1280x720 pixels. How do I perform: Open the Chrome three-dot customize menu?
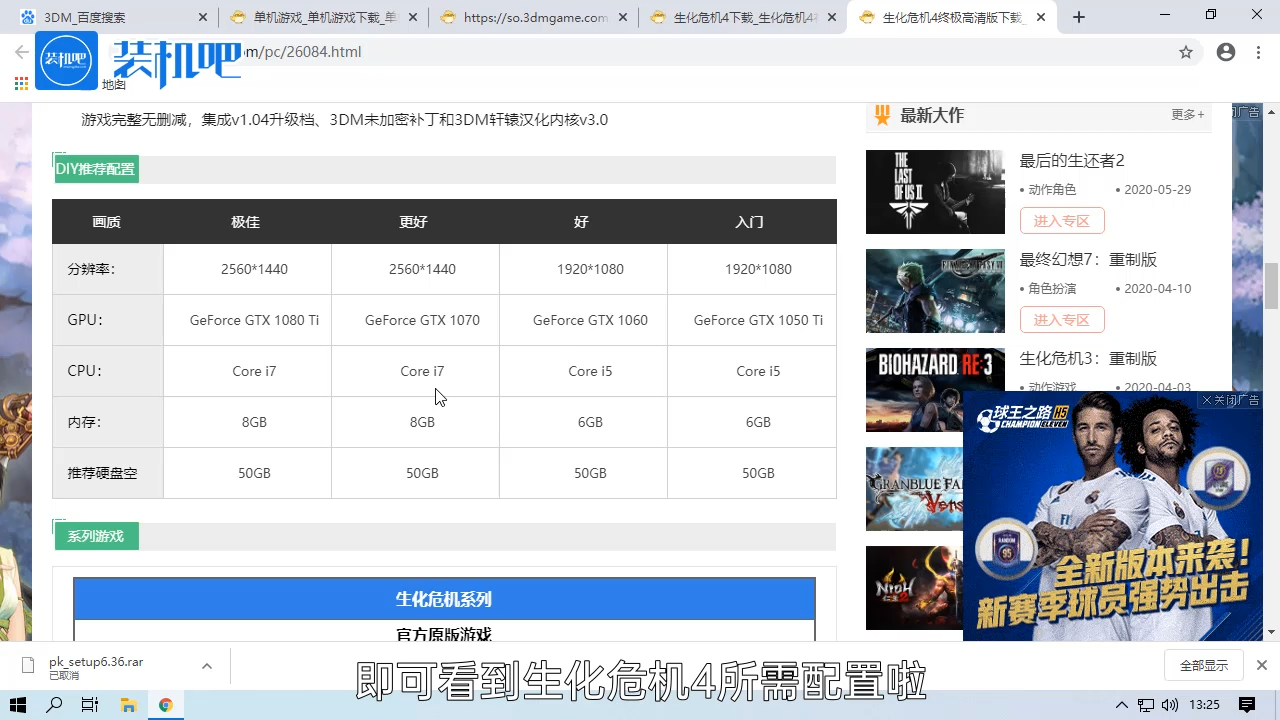pos(1257,52)
